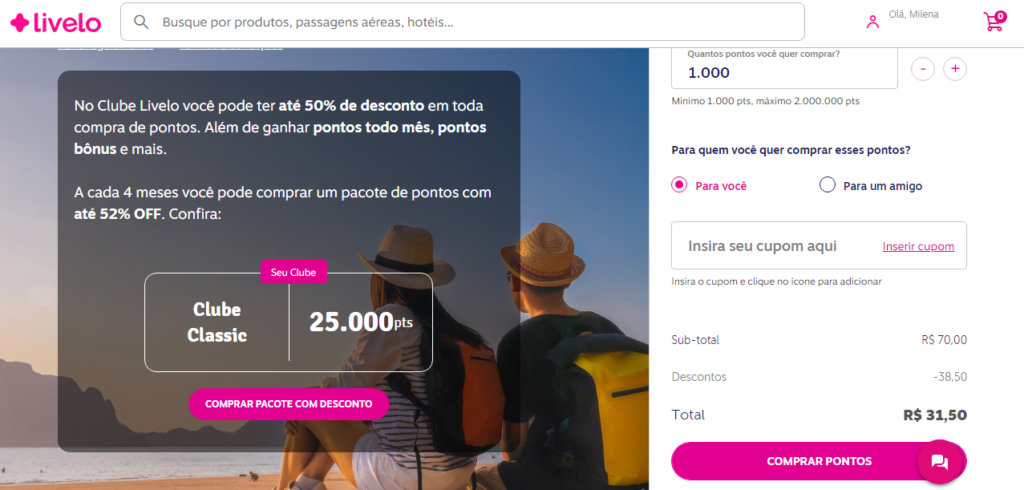
Task: Select the "Para um amigo" radio option
Action: 827,185
